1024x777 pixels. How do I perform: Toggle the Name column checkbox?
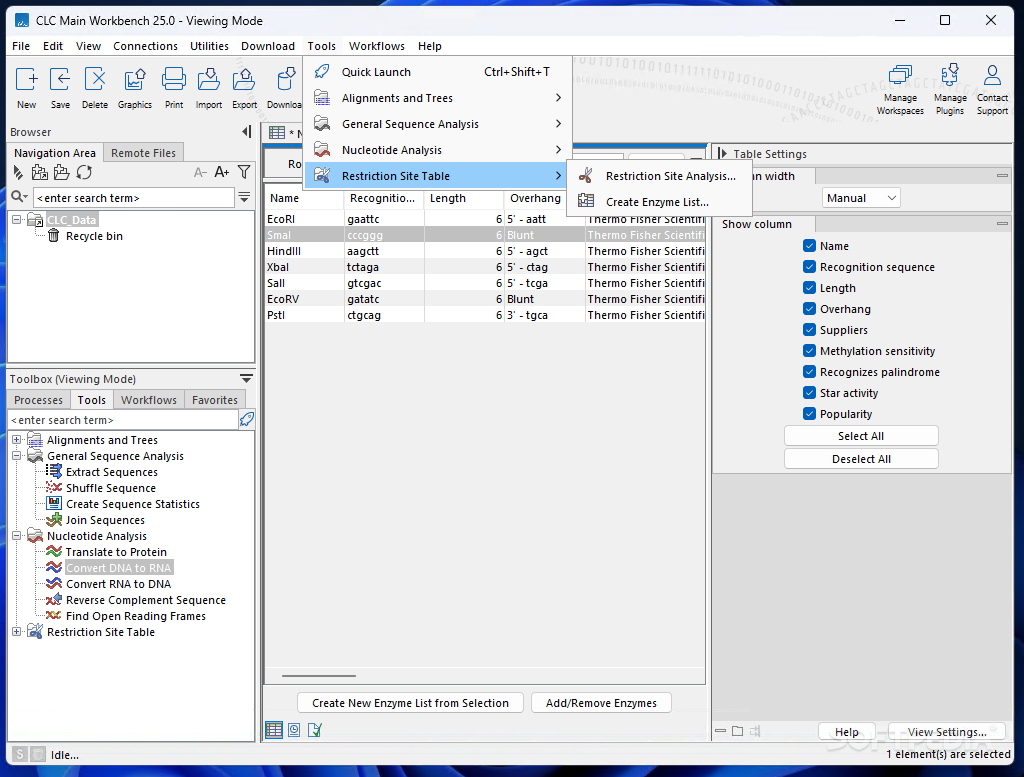(809, 246)
